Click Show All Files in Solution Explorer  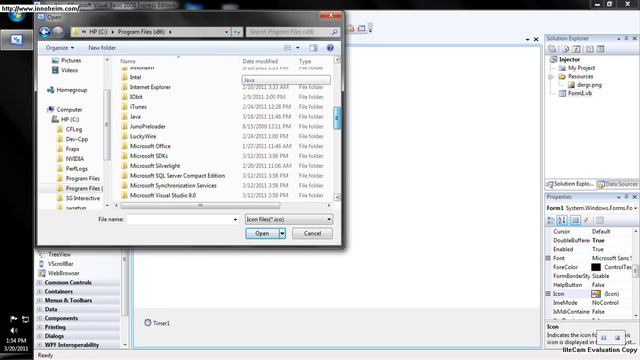(565, 49)
